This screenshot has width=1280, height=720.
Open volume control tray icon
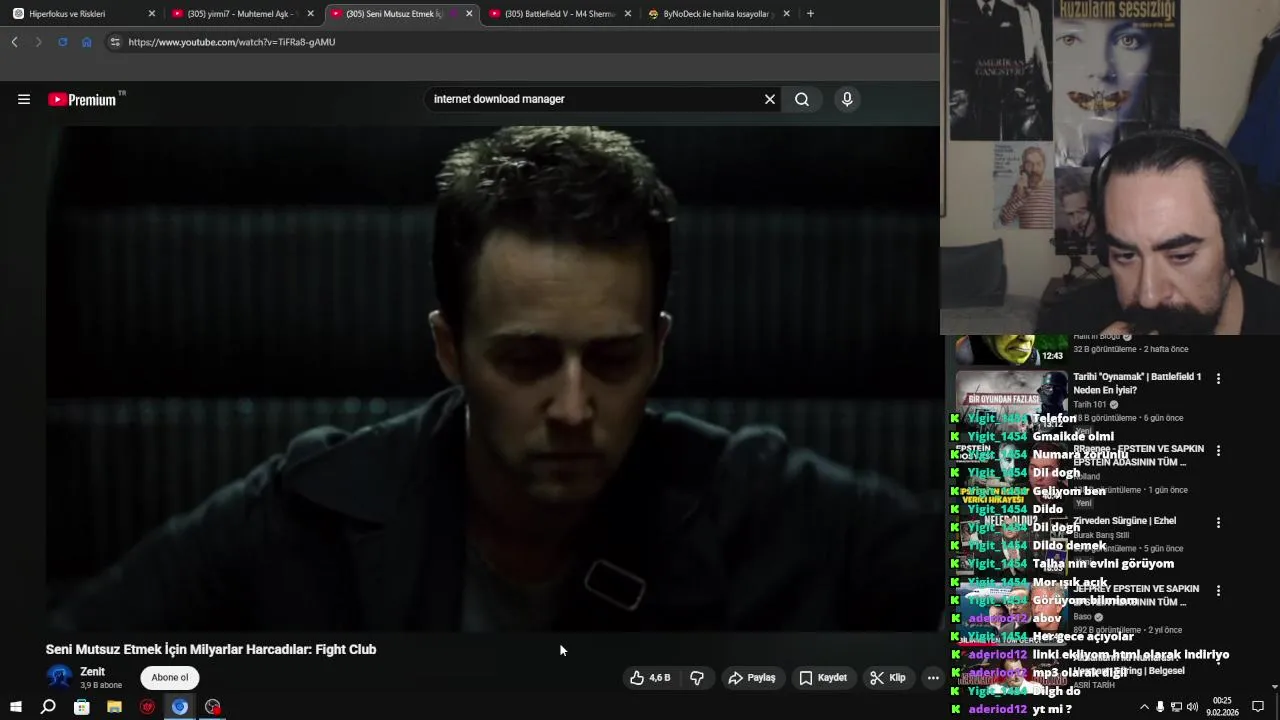pyautogui.click(x=1192, y=707)
